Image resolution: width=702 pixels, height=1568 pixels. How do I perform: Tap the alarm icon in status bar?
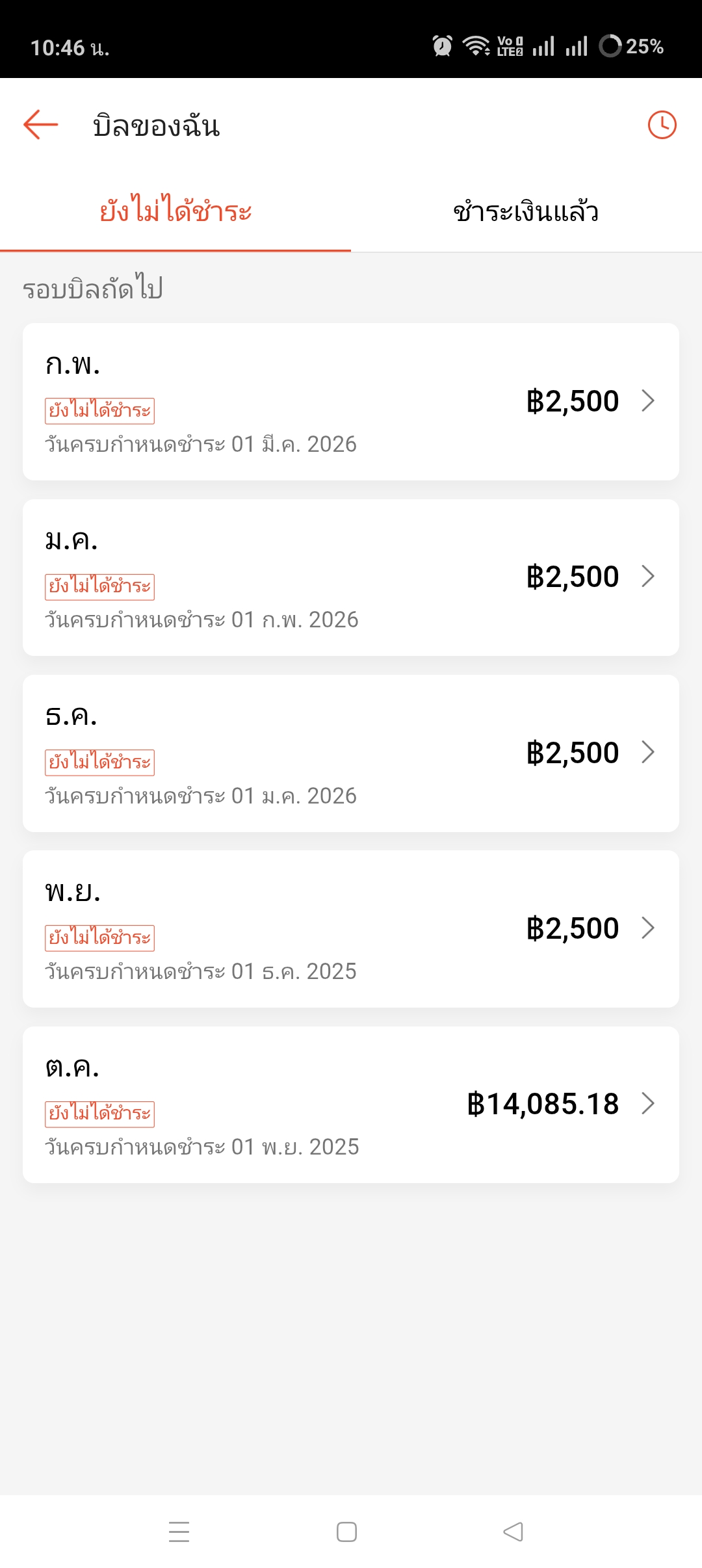coord(442,46)
